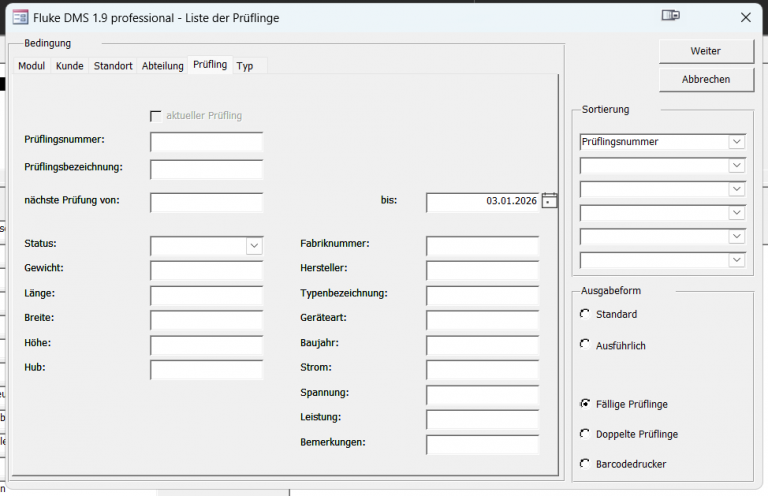Screen dimensions: 768x496
Task: Focus the Bemerkungen input field
Action: (x=482, y=445)
